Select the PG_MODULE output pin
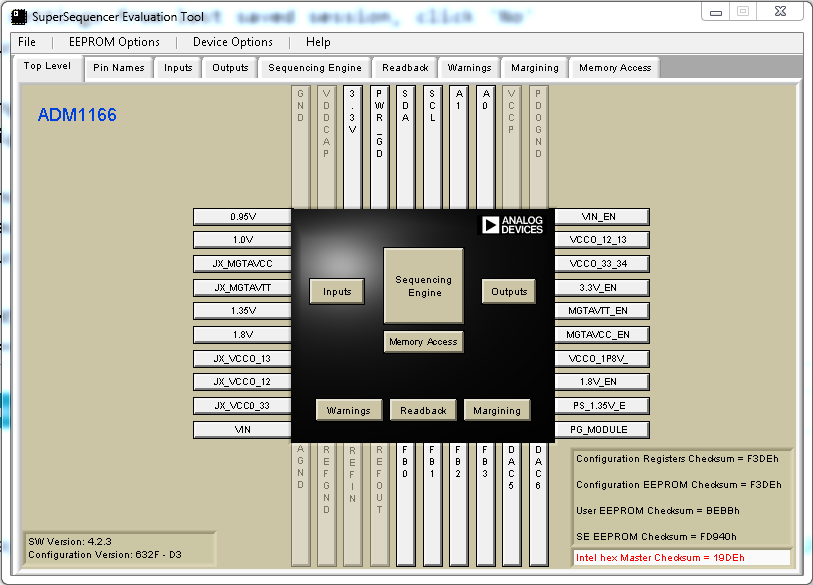This screenshot has width=813, height=585. (601, 429)
